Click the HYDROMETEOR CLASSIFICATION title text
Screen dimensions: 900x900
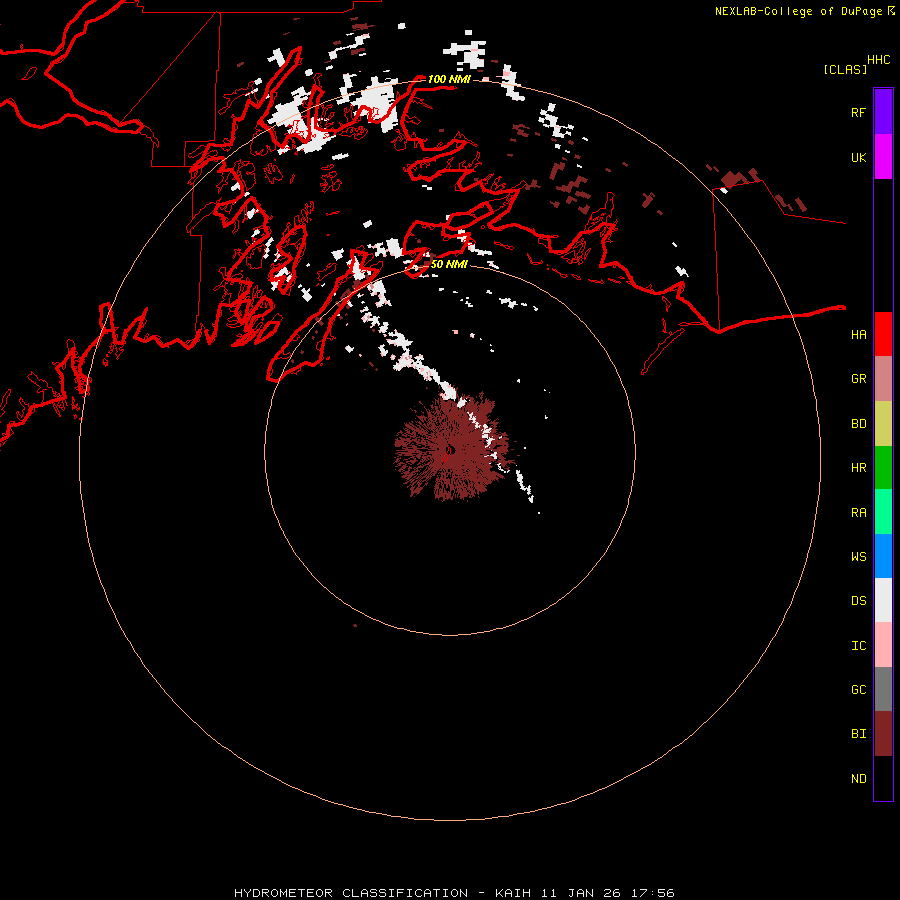[351, 893]
